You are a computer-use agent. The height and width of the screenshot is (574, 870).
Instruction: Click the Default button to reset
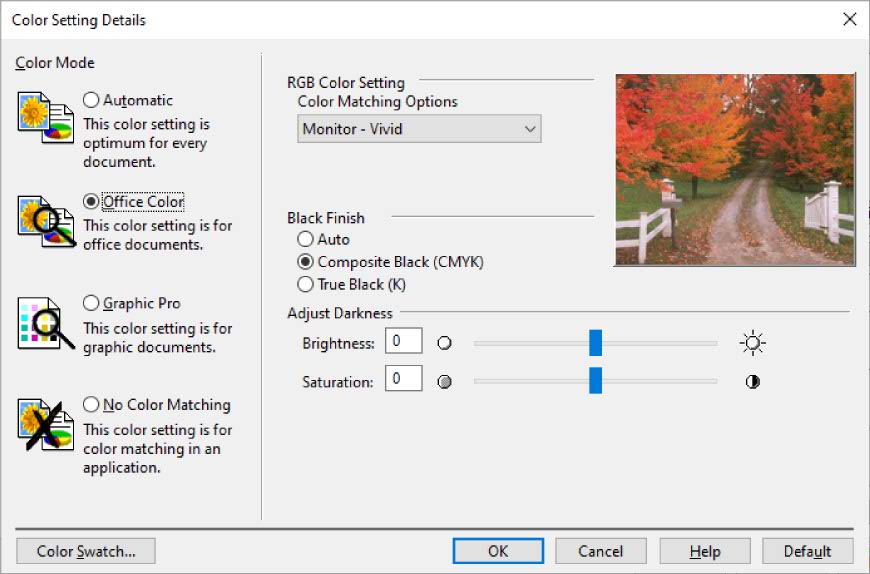[807, 551]
